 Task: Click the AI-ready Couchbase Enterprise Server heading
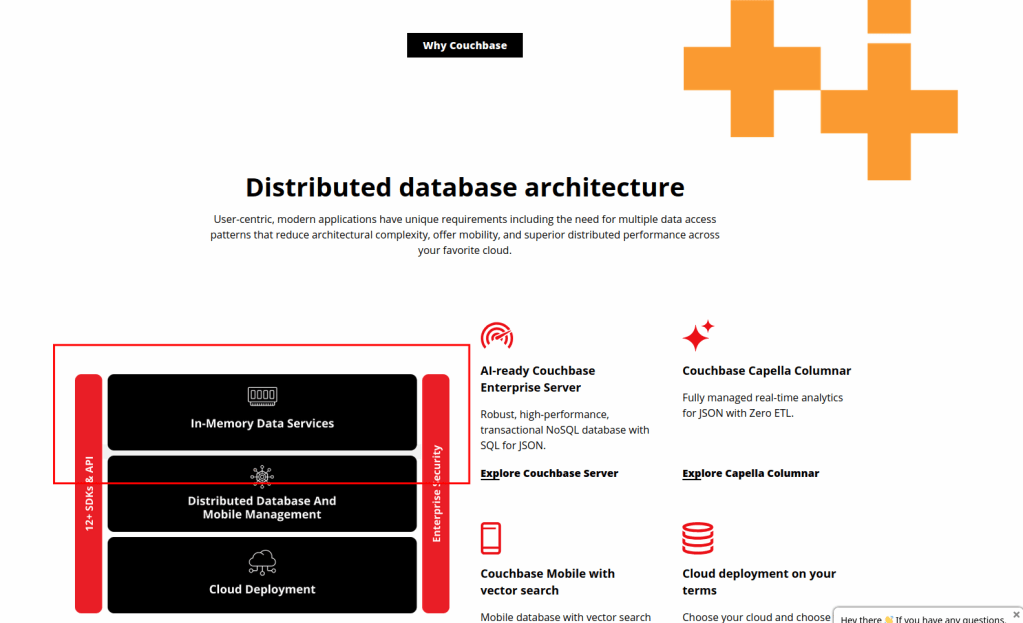click(x=537, y=379)
